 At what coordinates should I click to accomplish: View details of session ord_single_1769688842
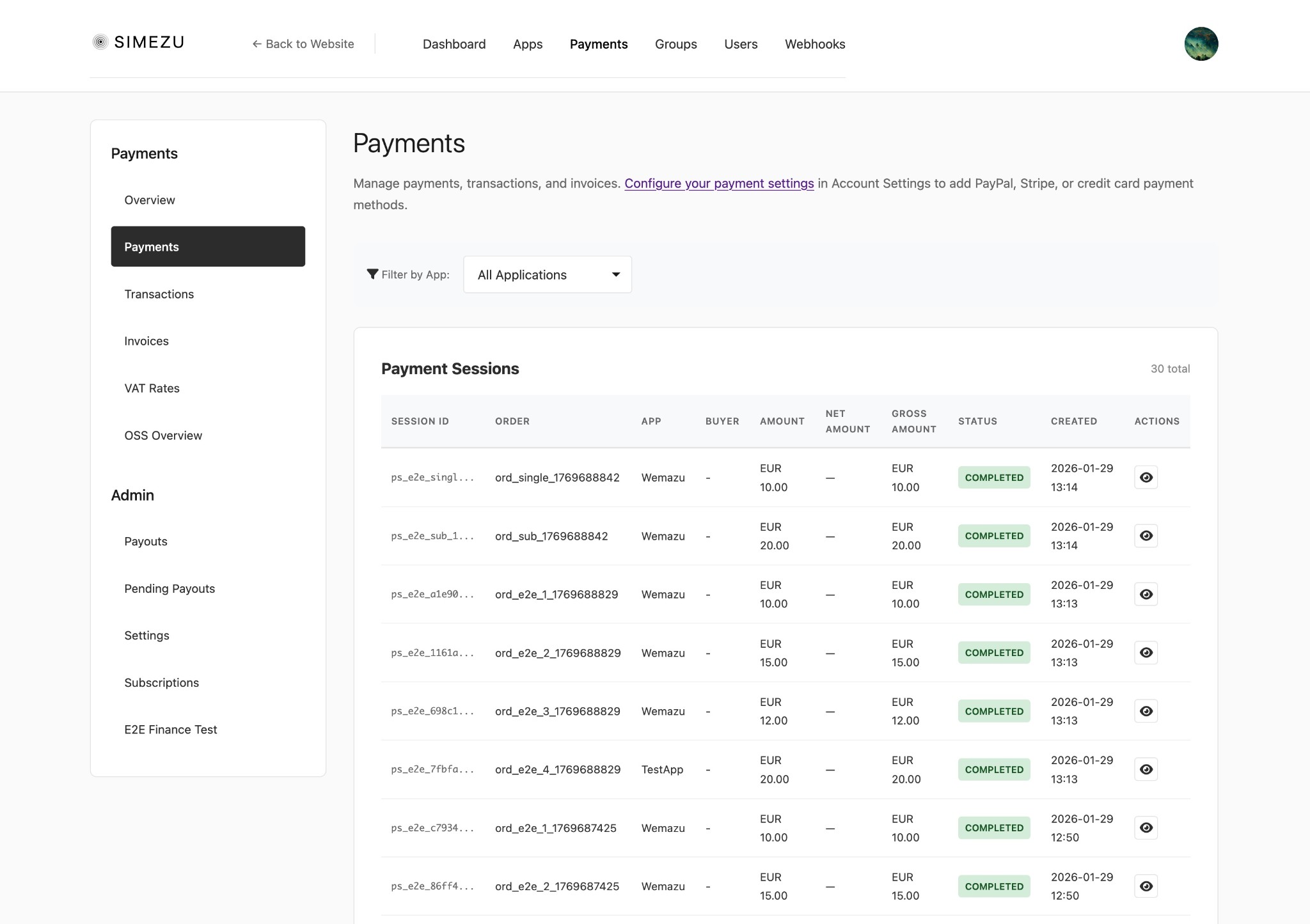coord(1146,477)
